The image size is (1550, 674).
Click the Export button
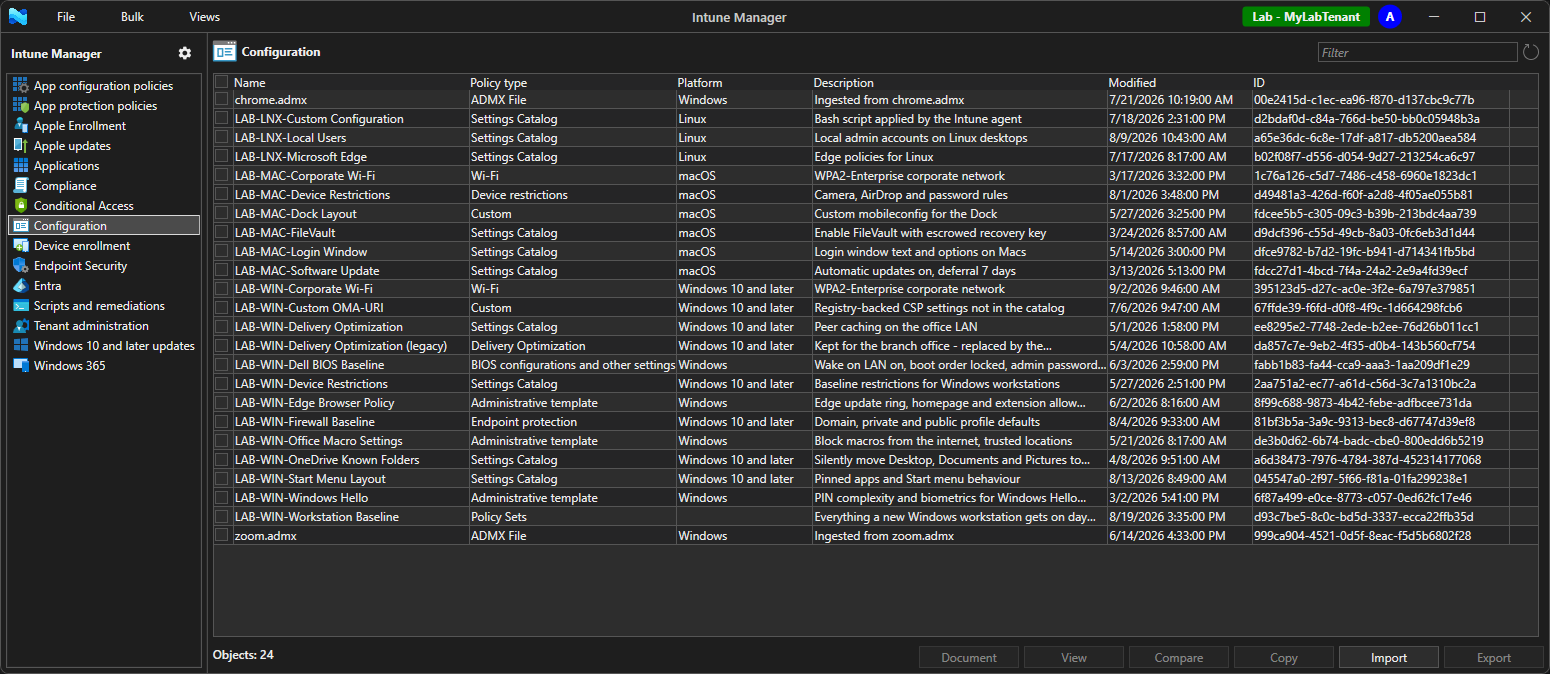pyautogui.click(x=1493, y=658)
